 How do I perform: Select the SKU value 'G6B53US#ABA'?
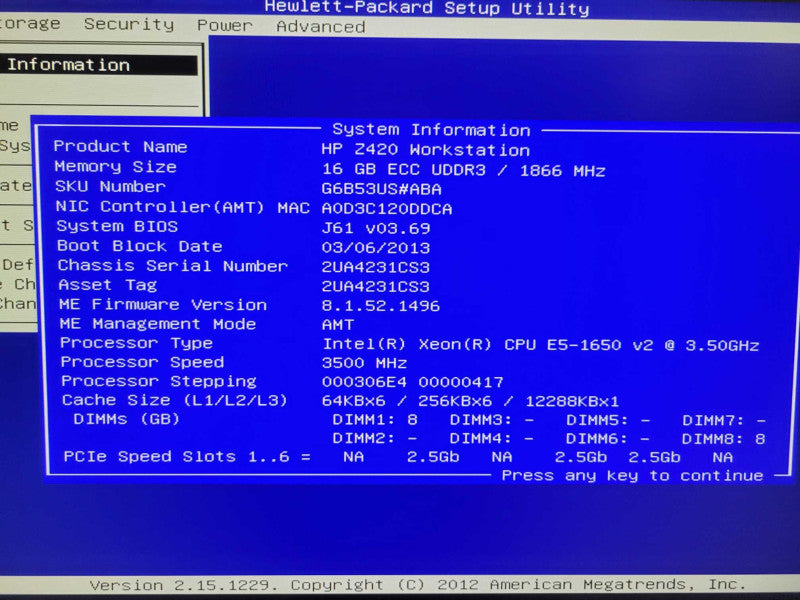382,189
